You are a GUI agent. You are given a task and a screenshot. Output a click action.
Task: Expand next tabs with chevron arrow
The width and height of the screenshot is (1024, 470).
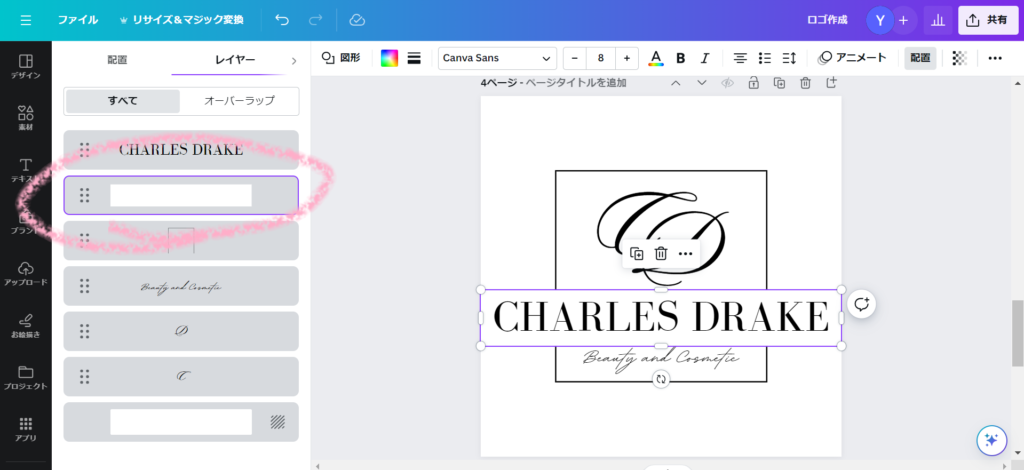click(294, 61)
